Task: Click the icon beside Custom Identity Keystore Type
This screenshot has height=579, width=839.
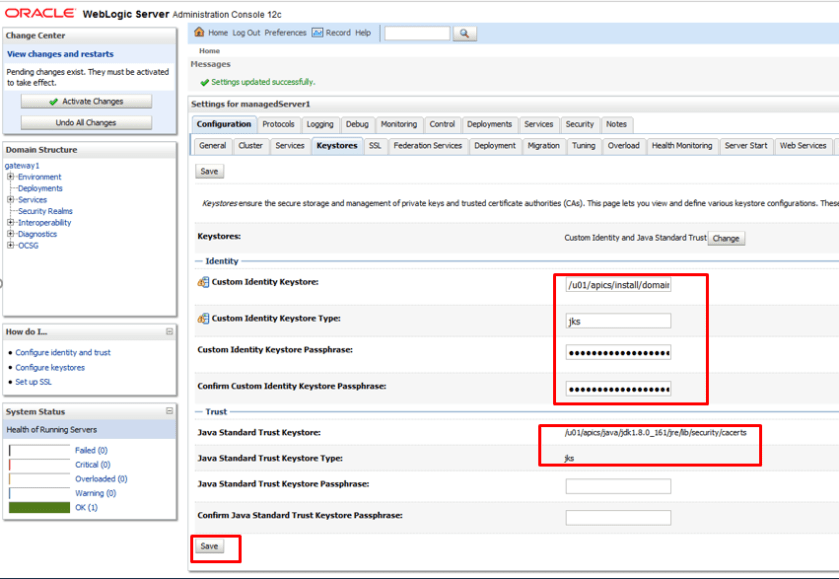Action: pos(203,319)
